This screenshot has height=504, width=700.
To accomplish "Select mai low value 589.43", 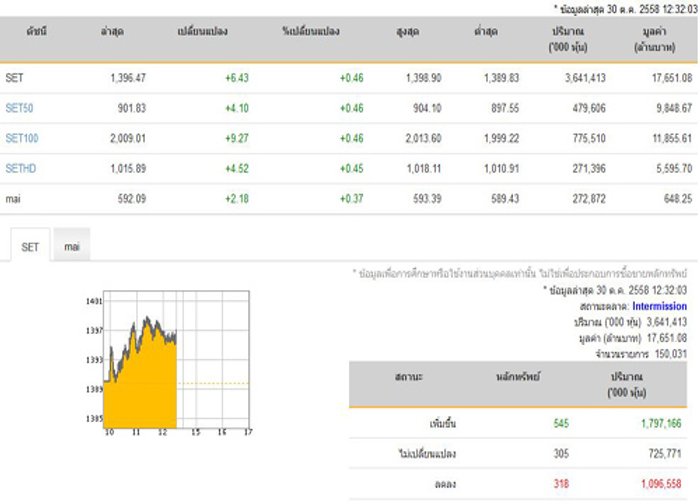I will point(505,199).
